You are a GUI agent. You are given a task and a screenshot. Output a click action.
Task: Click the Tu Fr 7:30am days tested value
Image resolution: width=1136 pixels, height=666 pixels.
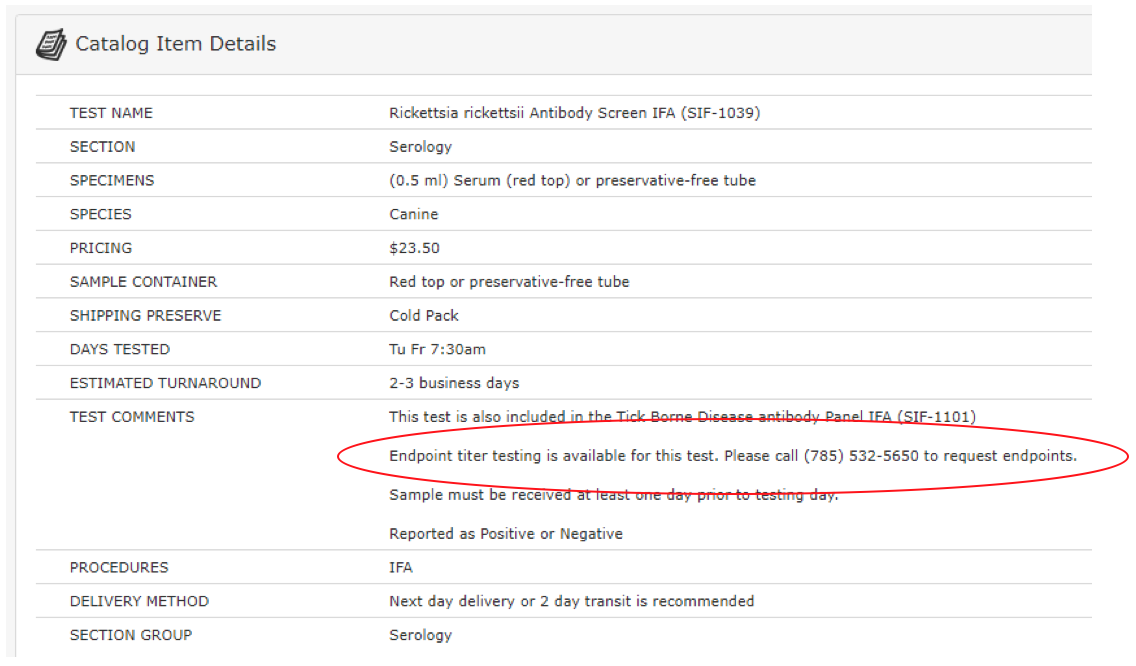437,349
